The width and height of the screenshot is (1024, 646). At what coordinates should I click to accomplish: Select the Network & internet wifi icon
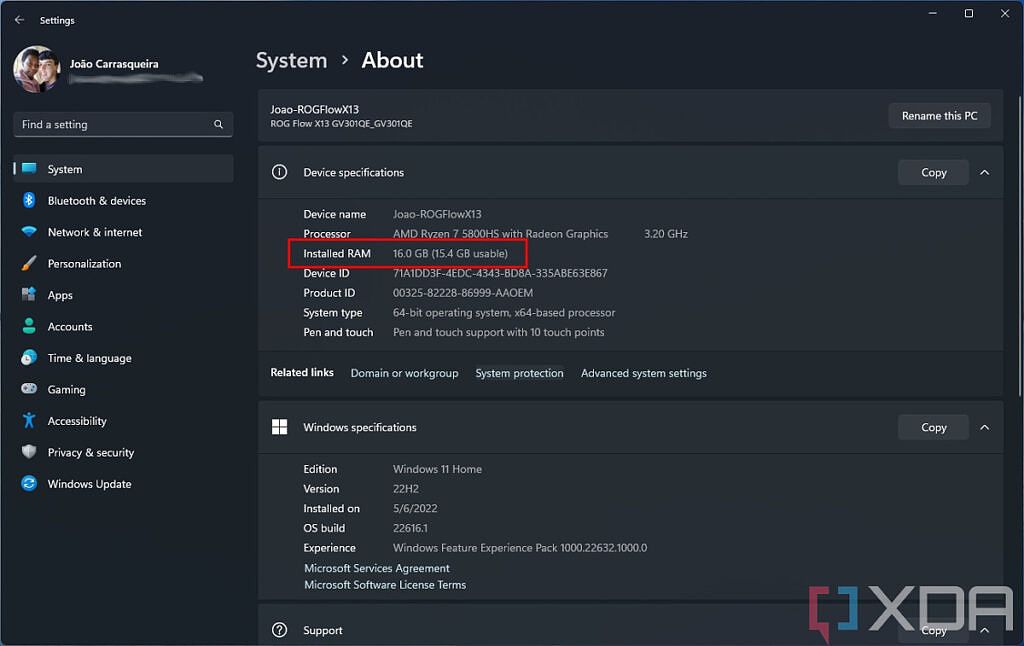point(30,232)
